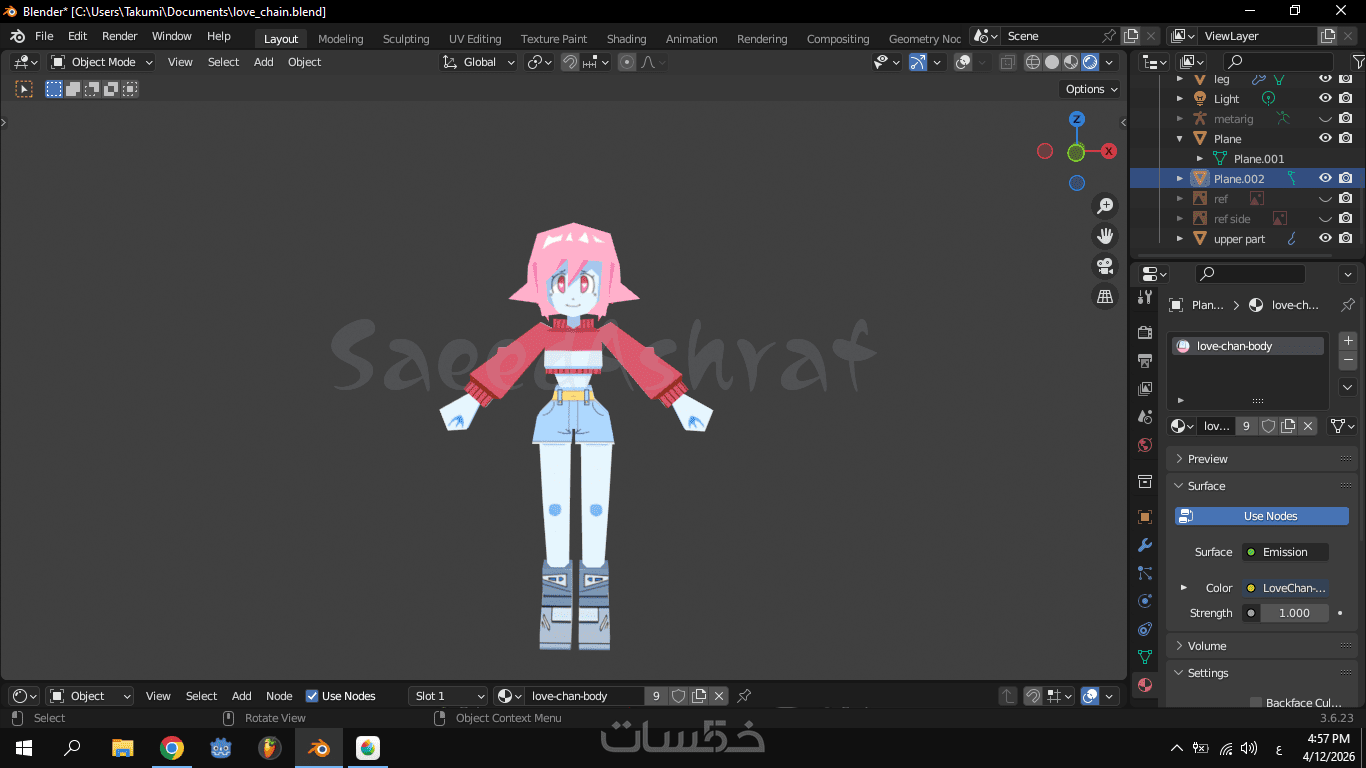Open the Modifiers wrench properties tab
The height and width of the screenshot is (768, 1366).
[x=1145, y=545]
